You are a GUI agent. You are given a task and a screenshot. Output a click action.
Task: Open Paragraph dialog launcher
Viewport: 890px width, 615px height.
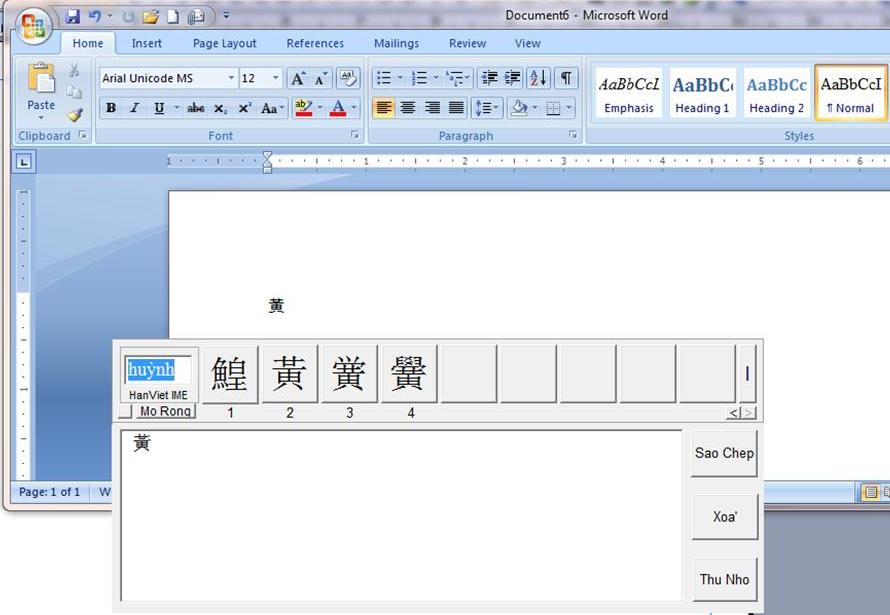(x=573, y=135)
